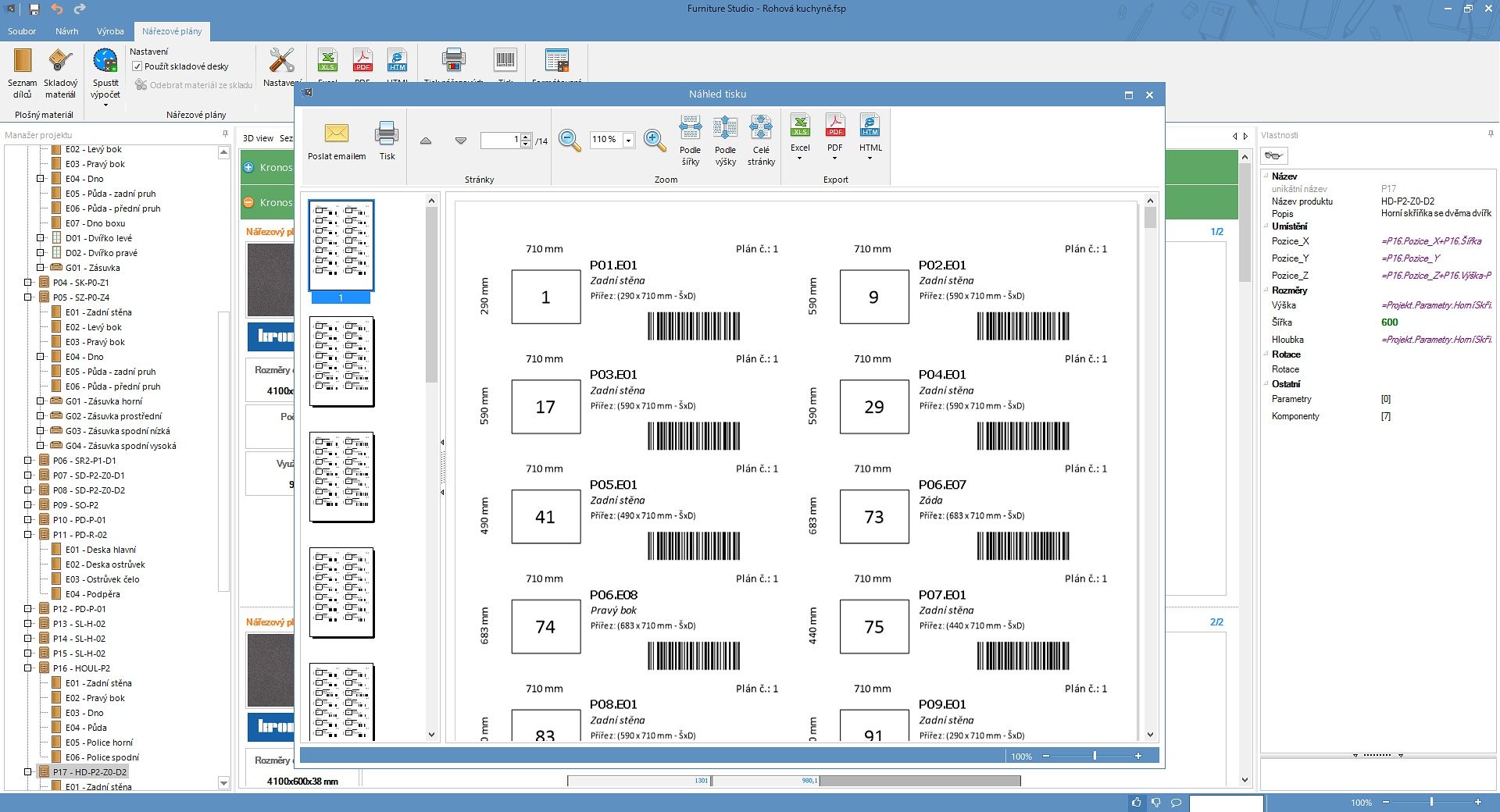
Task: Collapse P11 - PD-R-02 tree node
Action: coord(28,535)
